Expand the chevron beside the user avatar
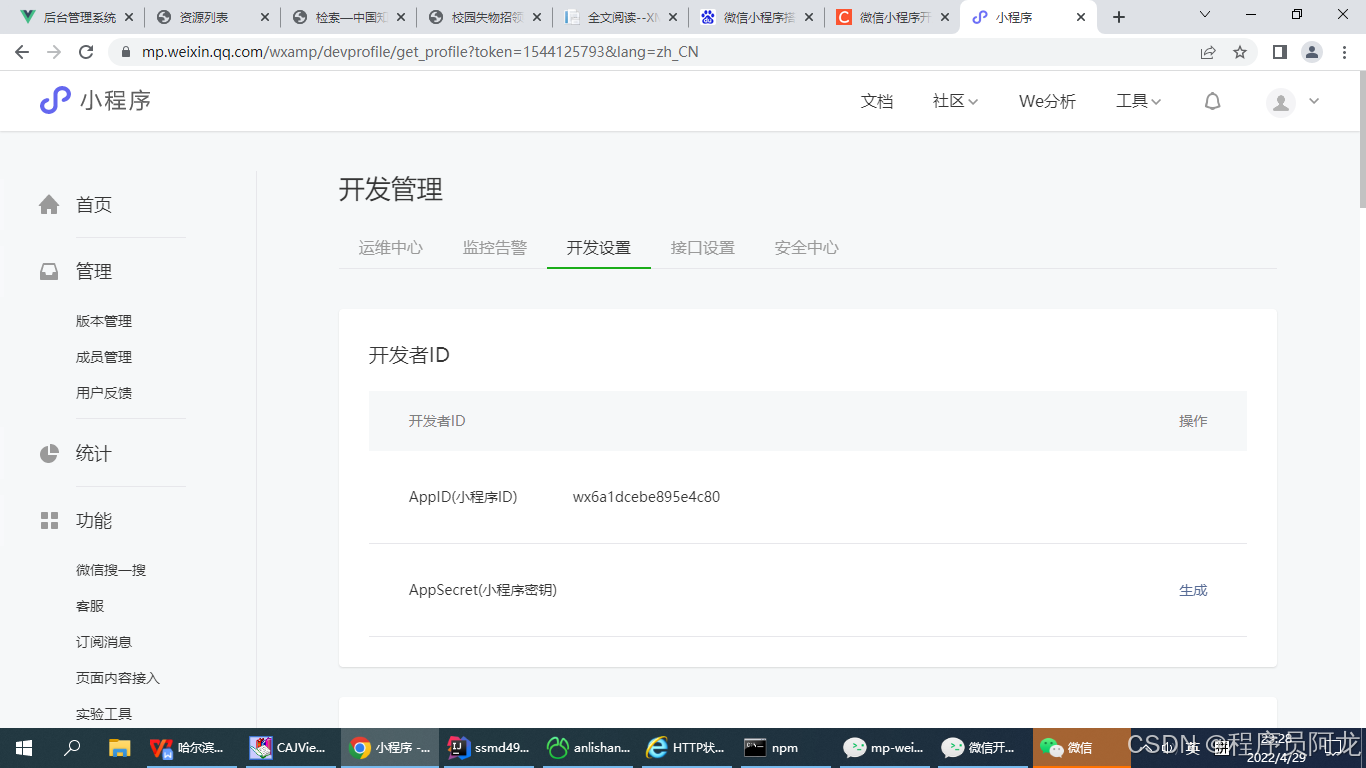 point(1314,101)
